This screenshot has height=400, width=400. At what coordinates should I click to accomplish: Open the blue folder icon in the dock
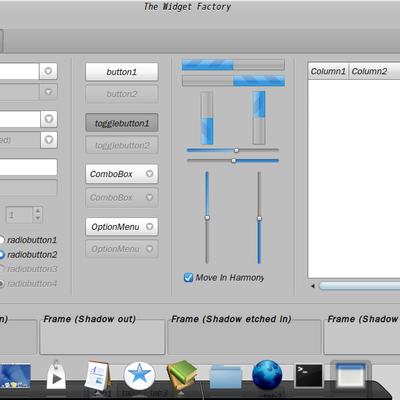tap(225, 377)
